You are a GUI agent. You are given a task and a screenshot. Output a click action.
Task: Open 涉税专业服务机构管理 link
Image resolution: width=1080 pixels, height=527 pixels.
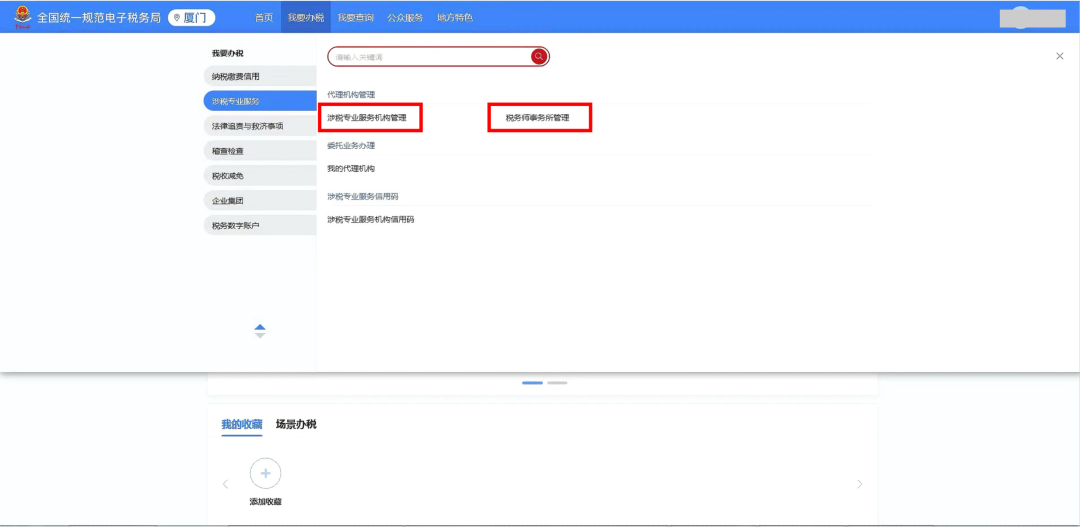pos(366,118)
